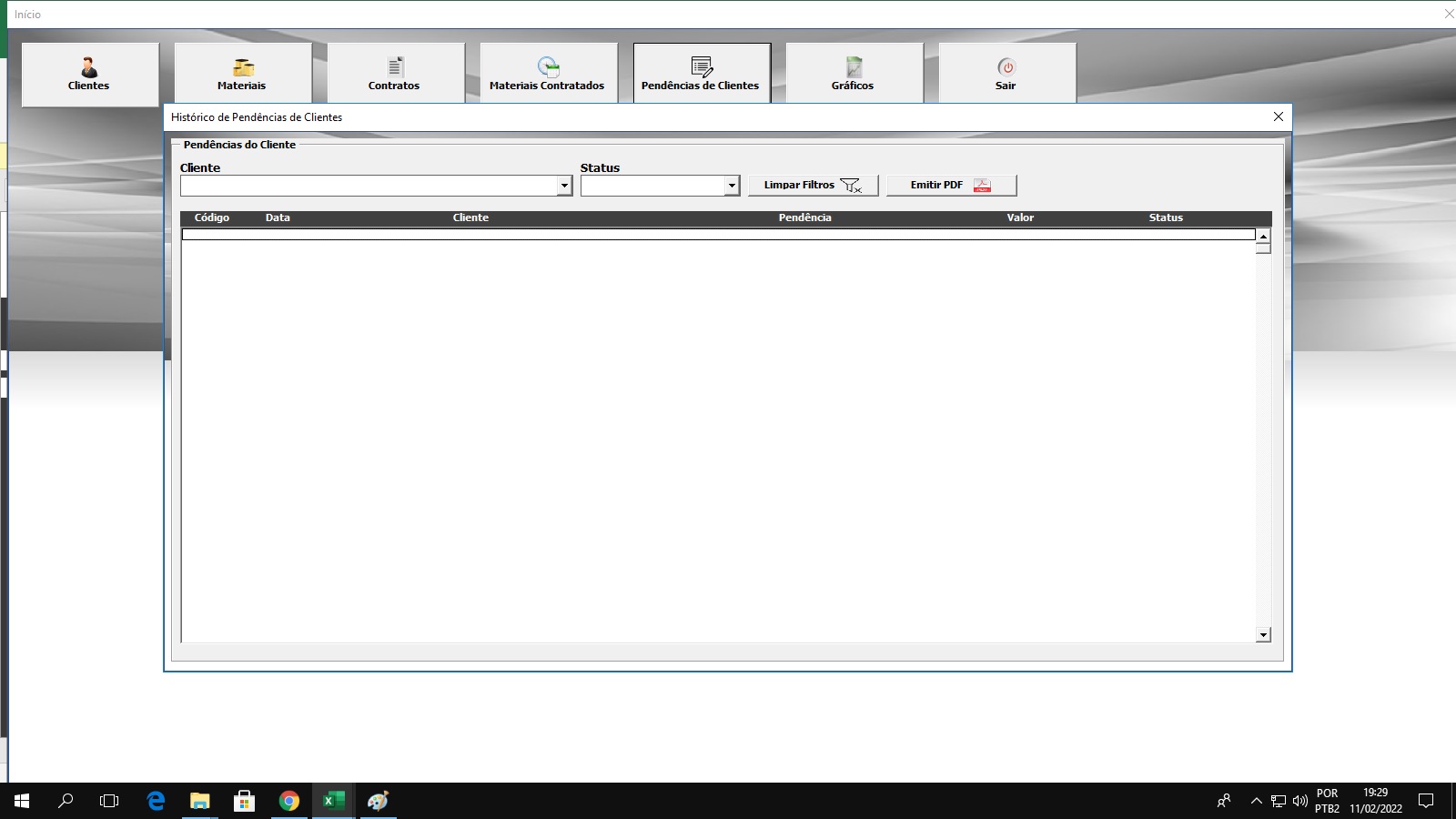Open Task View in taskbar
1456x819 pixels.
tap(109, 801)
